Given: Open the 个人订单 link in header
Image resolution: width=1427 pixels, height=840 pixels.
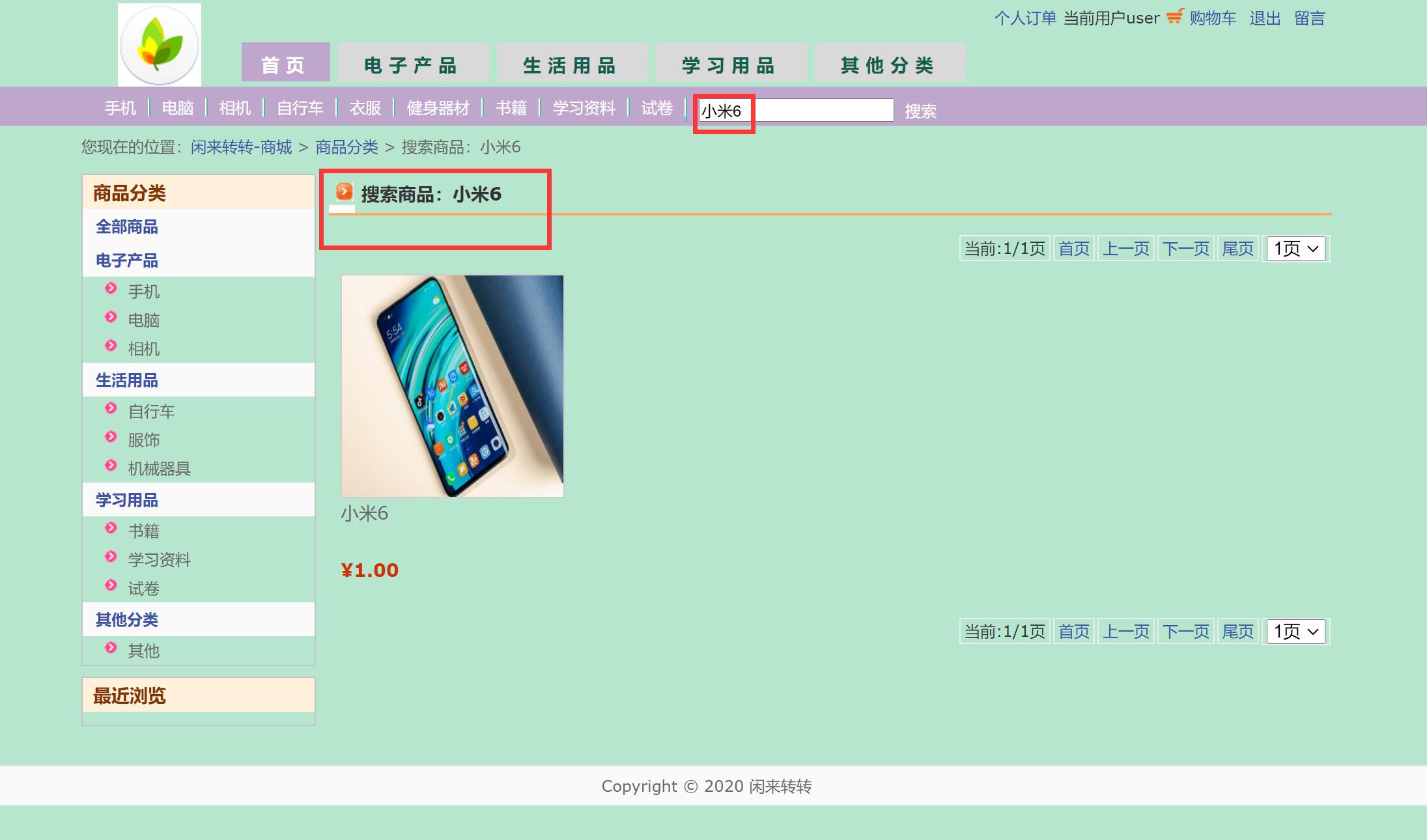Looking at the screenshot, I should point(1025,18).
